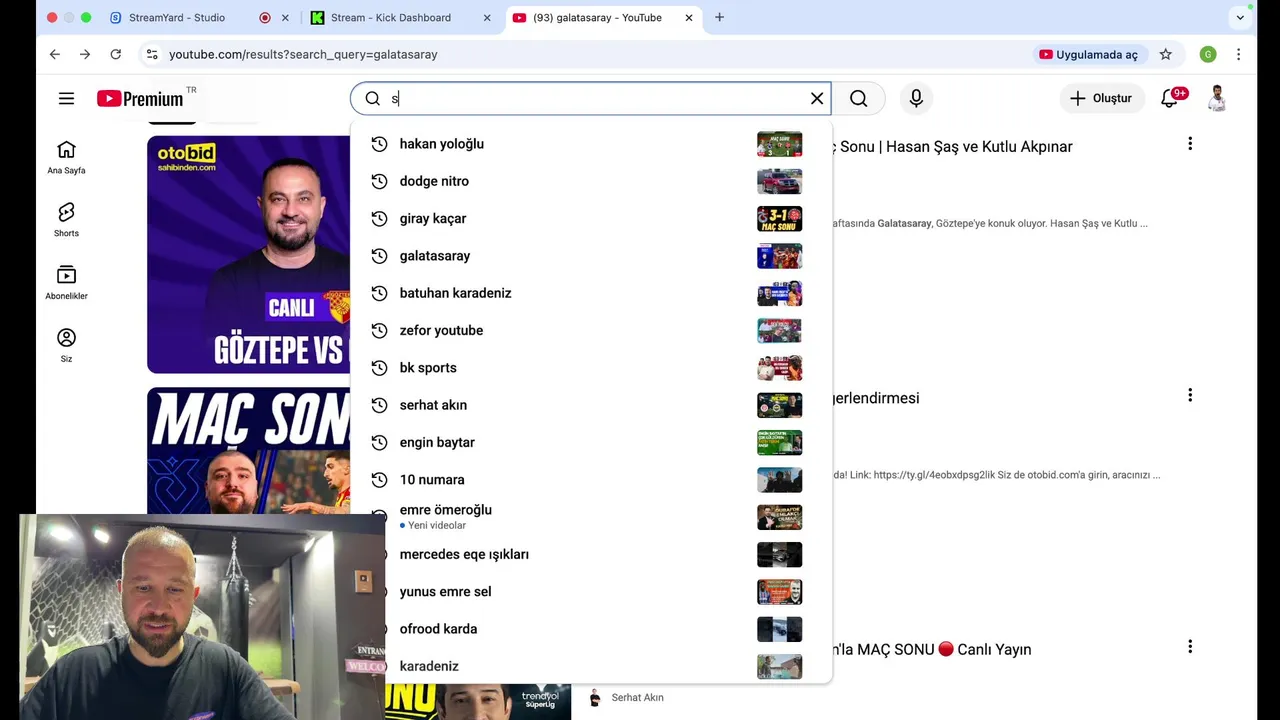Go back with the browser back arrow
The width and height of the screenshot is (1280, 720).
pyautogui.click(x=54, y=54)
